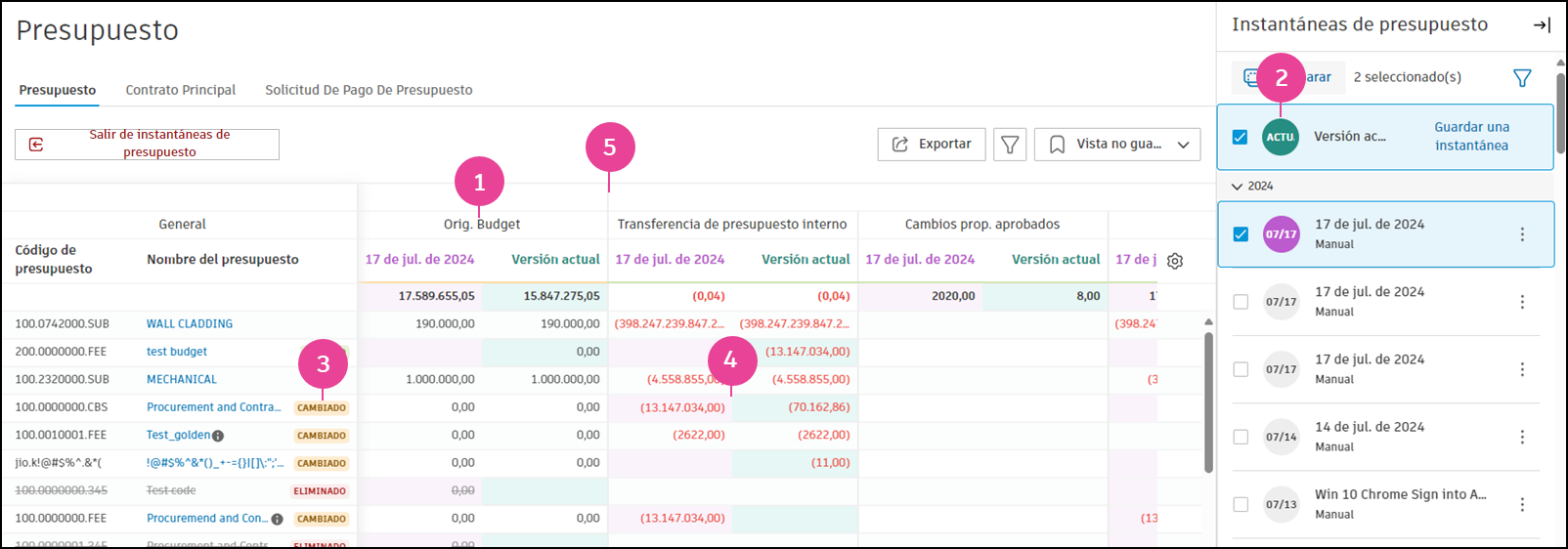1568x549 pixels.
Task: Click info icon beside Procuremend and Con...
Action: 277,520
